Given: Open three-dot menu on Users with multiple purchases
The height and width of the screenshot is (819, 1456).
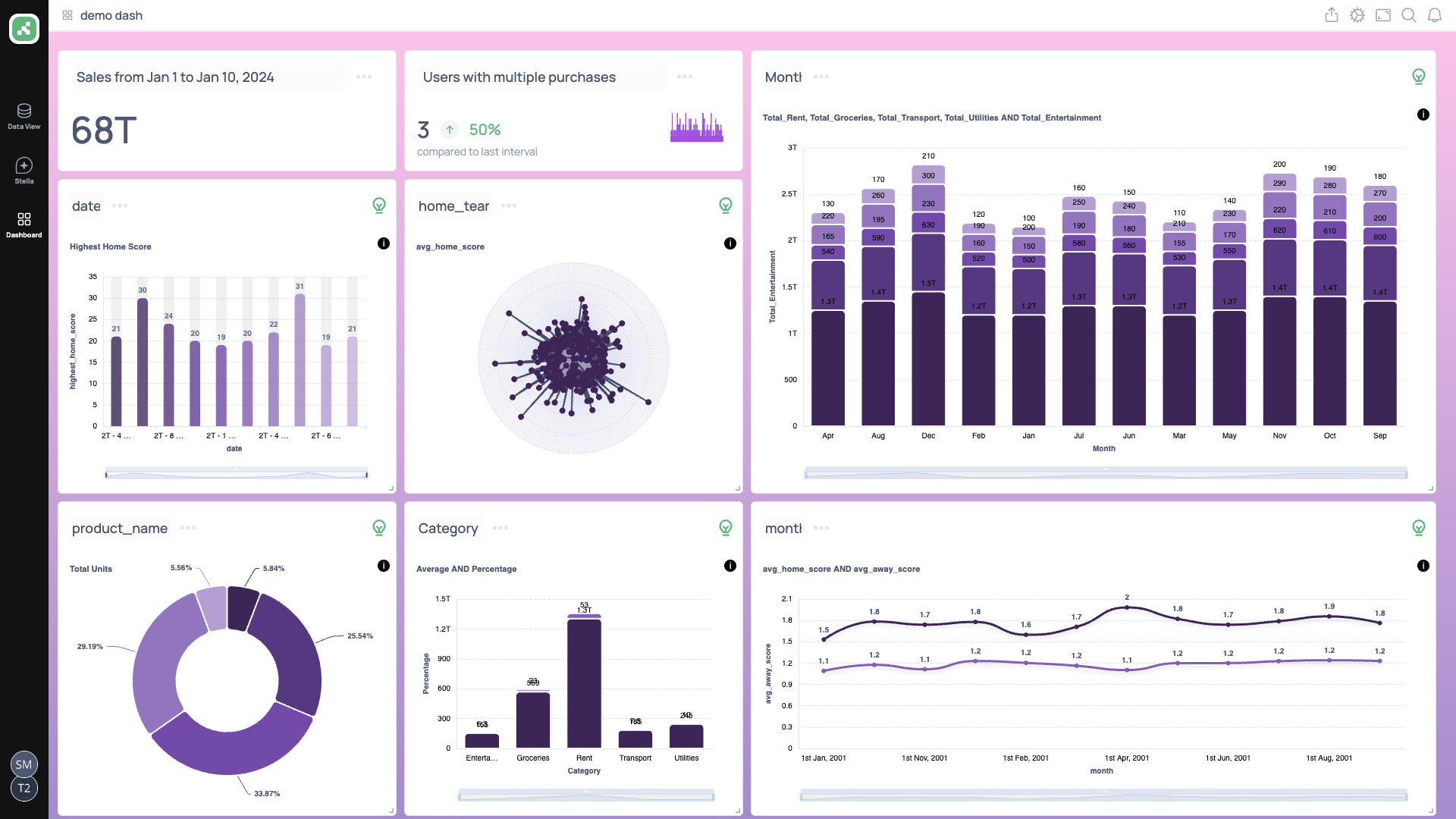Looking at the screenshot, I should [x=685, y=77].
